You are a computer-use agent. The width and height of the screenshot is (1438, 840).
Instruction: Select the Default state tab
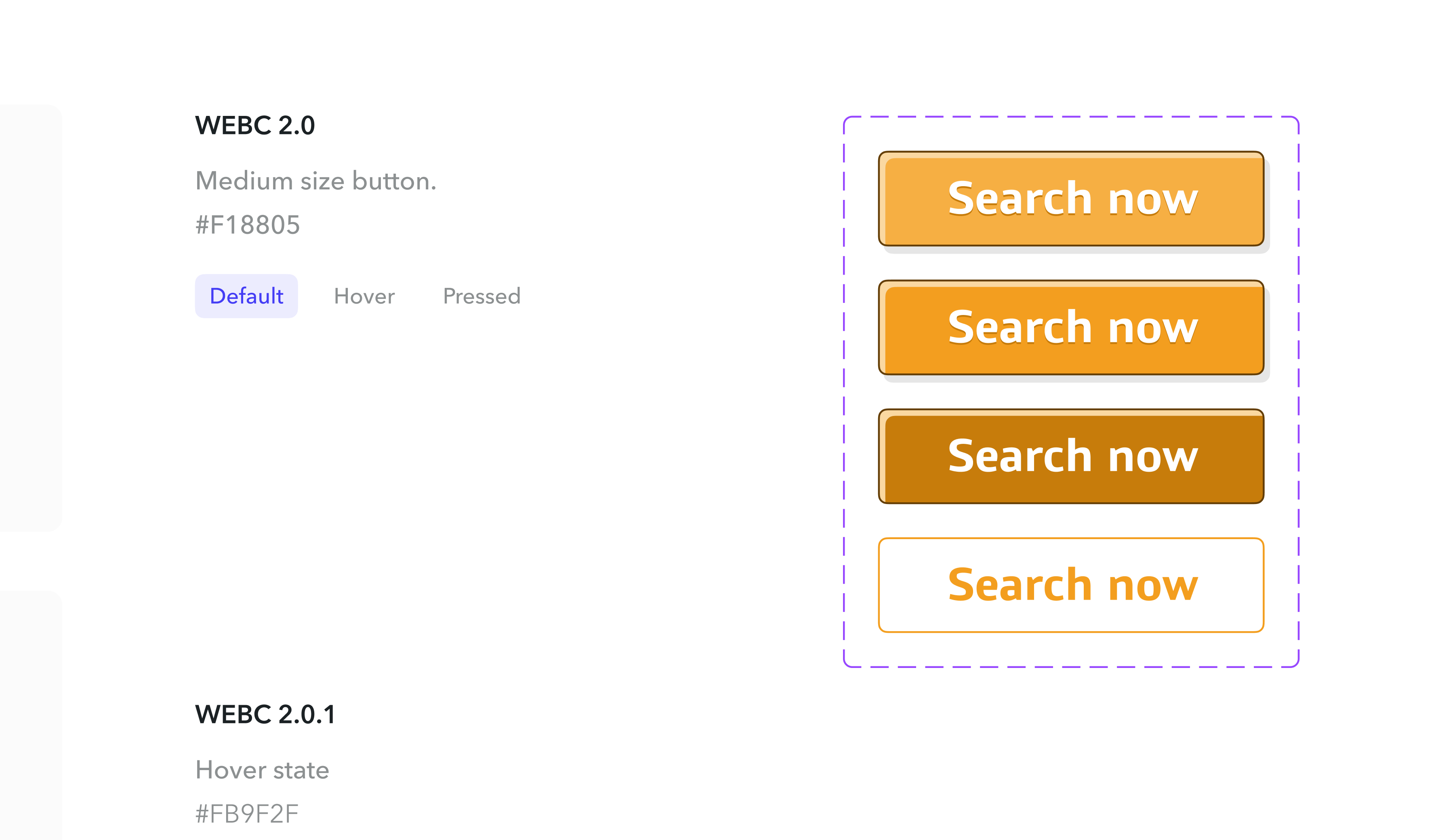246,296
